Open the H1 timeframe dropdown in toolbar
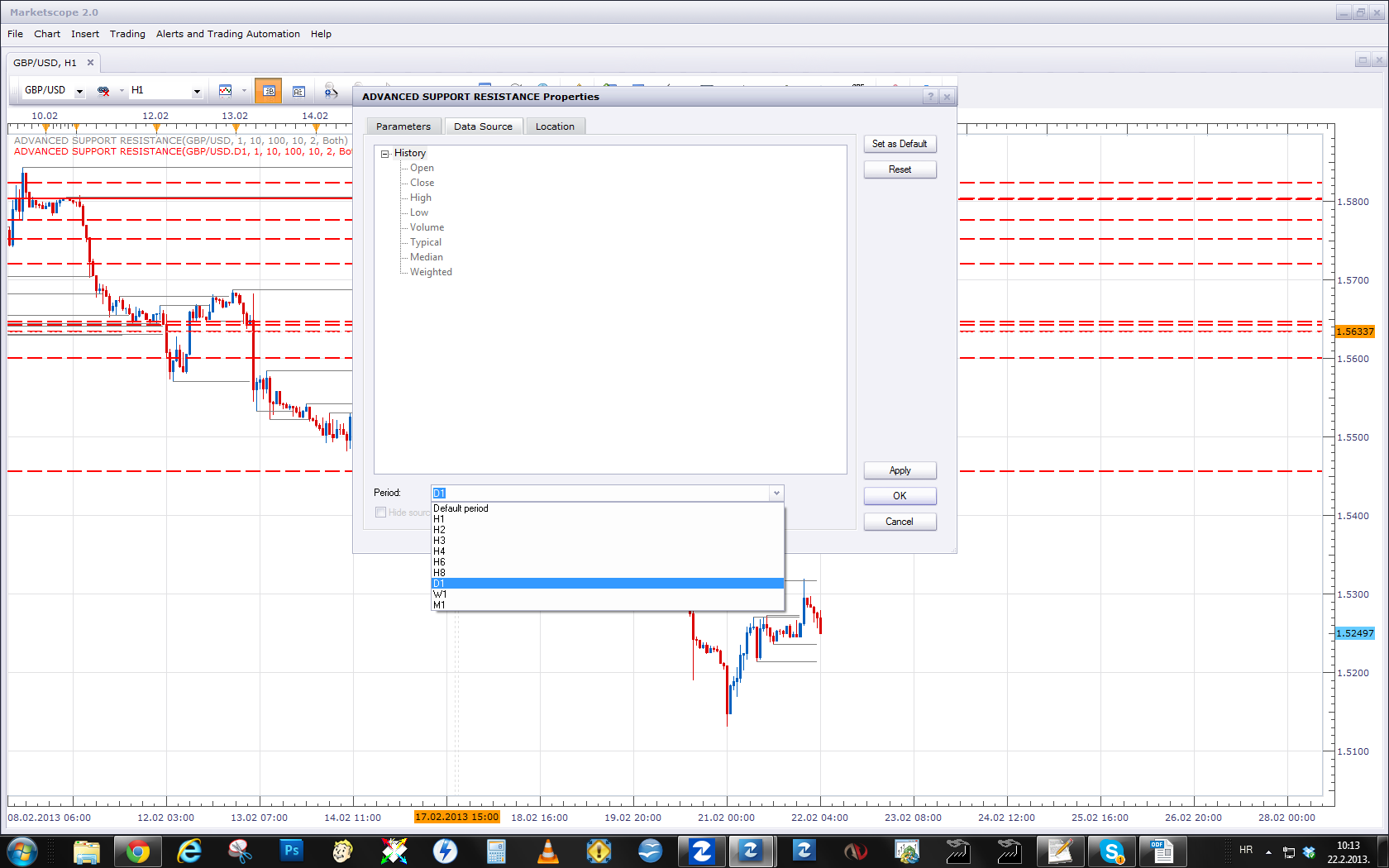This screenshot has height=868, width=1389. (197, 91)
